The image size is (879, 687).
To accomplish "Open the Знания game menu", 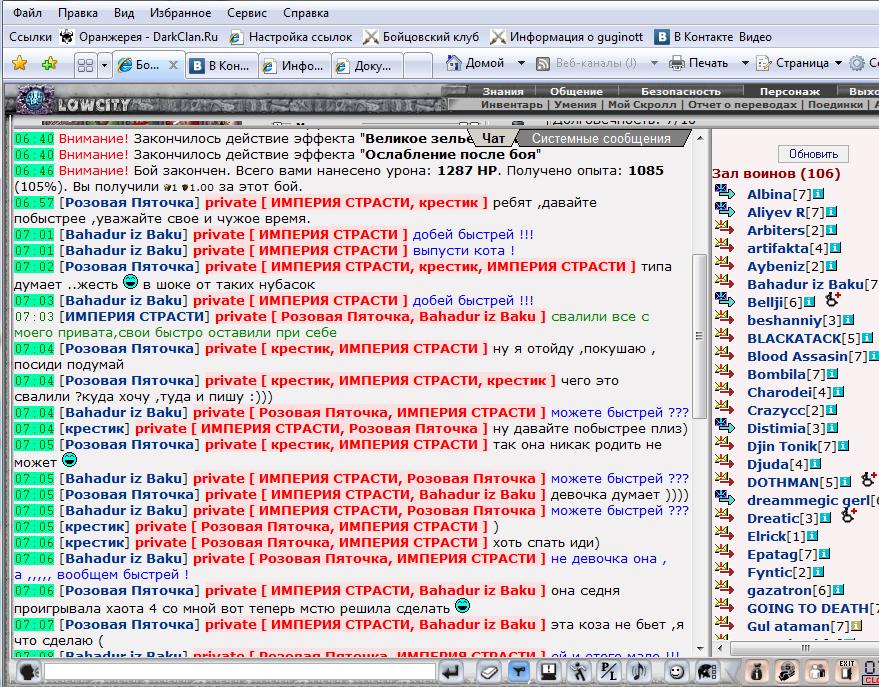I will pos(503,91).
